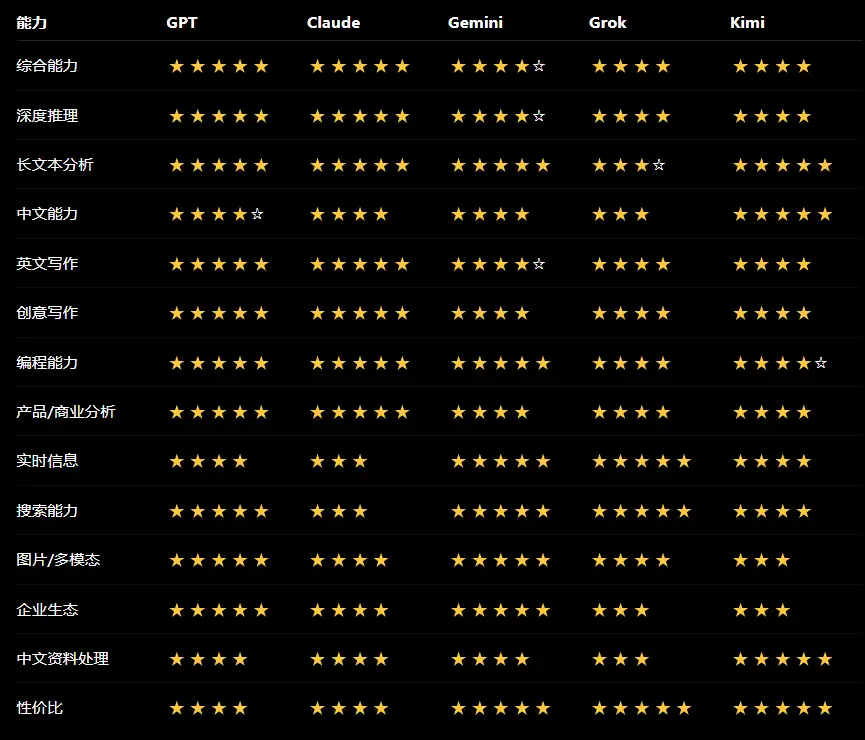Click Kimi's star rating for 图片/多模态

coord(761,561)
